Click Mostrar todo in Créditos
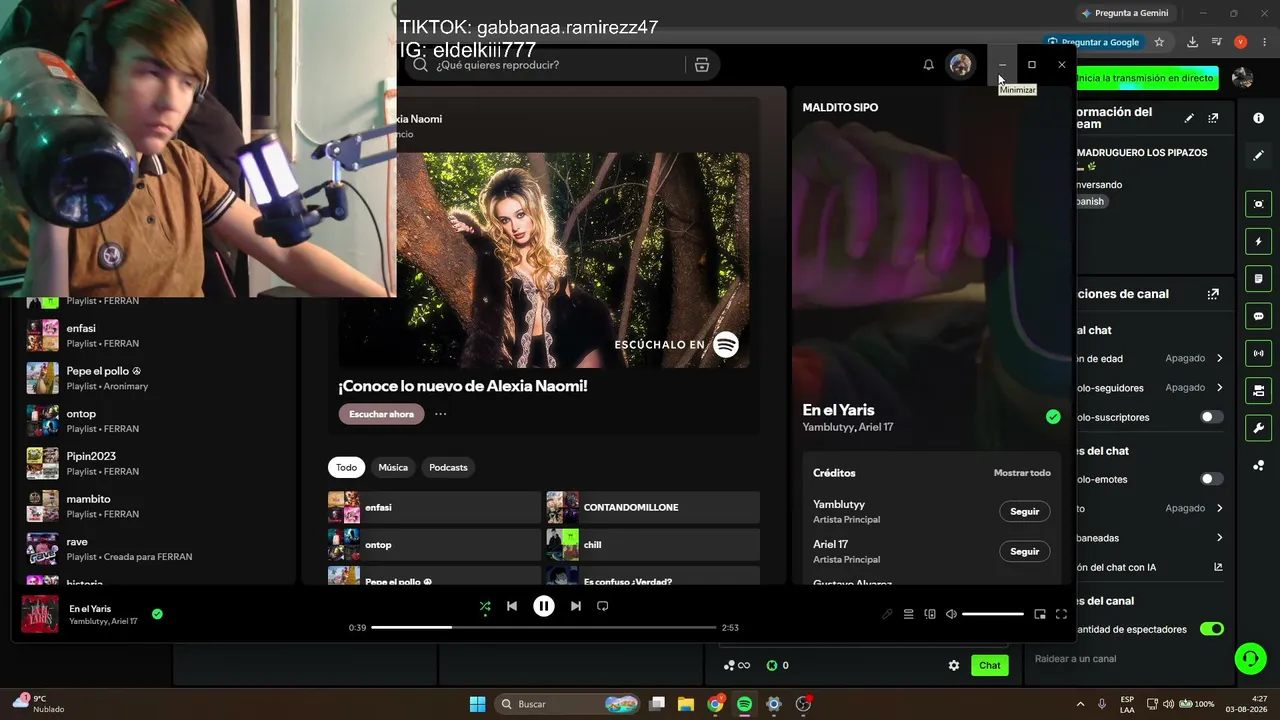This screenshot has width=1280, height=720. click(1022, 473)
